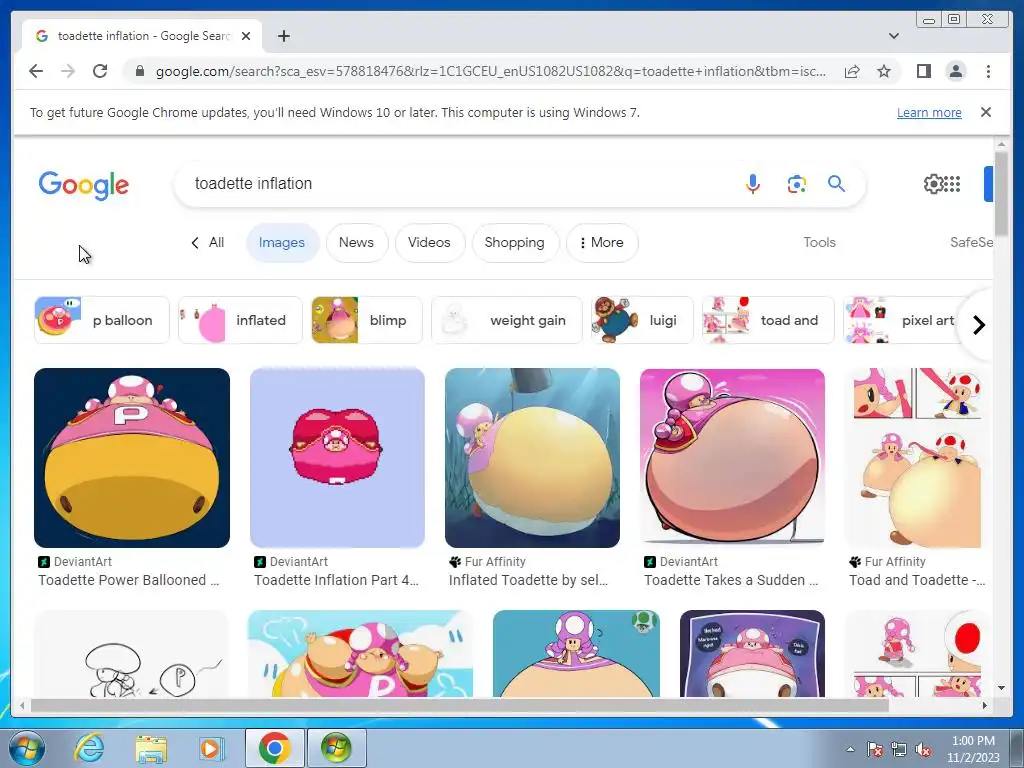
Task: Click the horizontal scroll right arrow
Action: click(985, 705)
